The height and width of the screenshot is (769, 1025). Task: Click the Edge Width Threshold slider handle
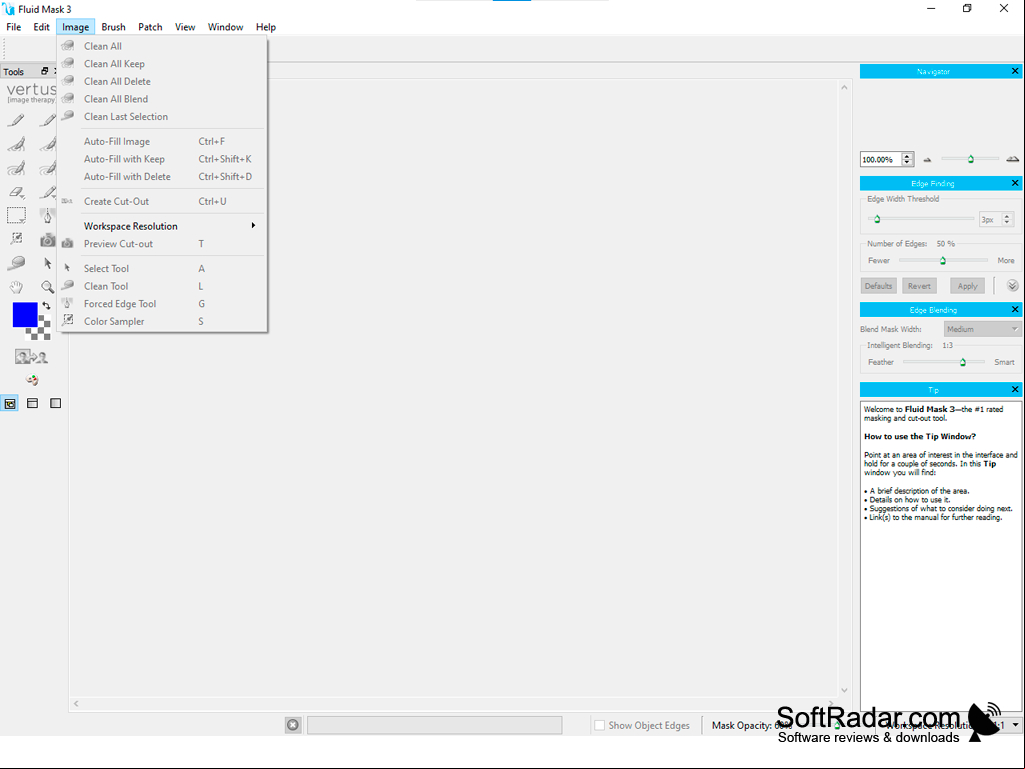[x=877, y=219]
